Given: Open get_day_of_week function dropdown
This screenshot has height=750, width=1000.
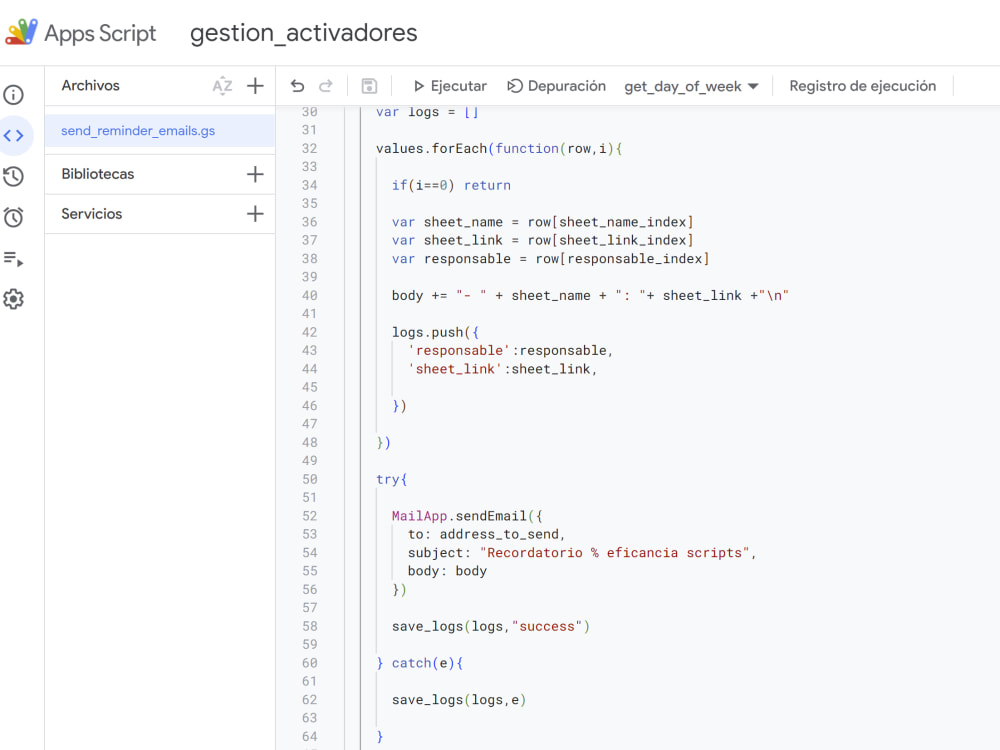Looking at the screenshot, I should pos(691,86).
